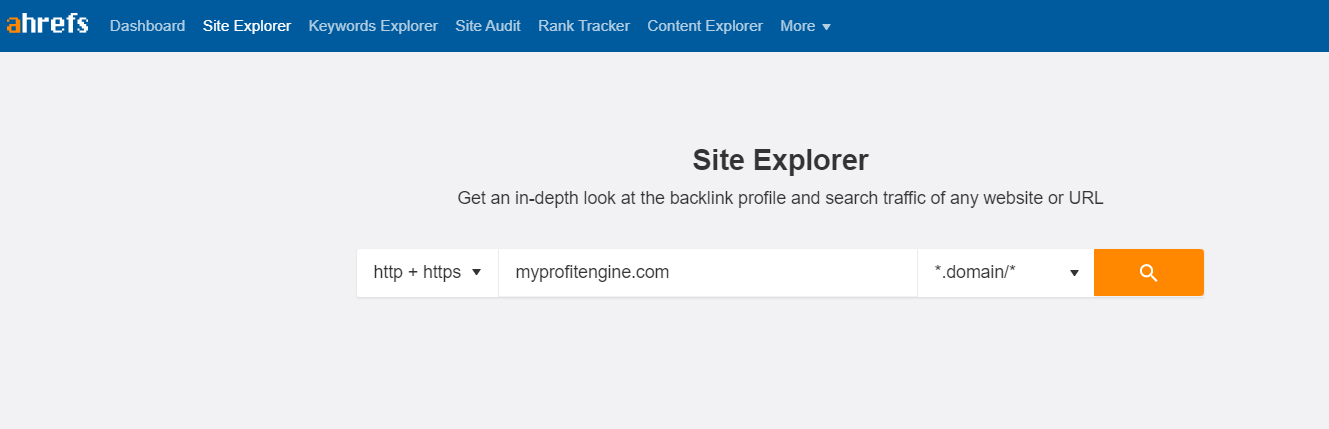Viewport: 1329px width, 429px height.
Task: Open Site Audit
Action: click(x=488, y=26)
